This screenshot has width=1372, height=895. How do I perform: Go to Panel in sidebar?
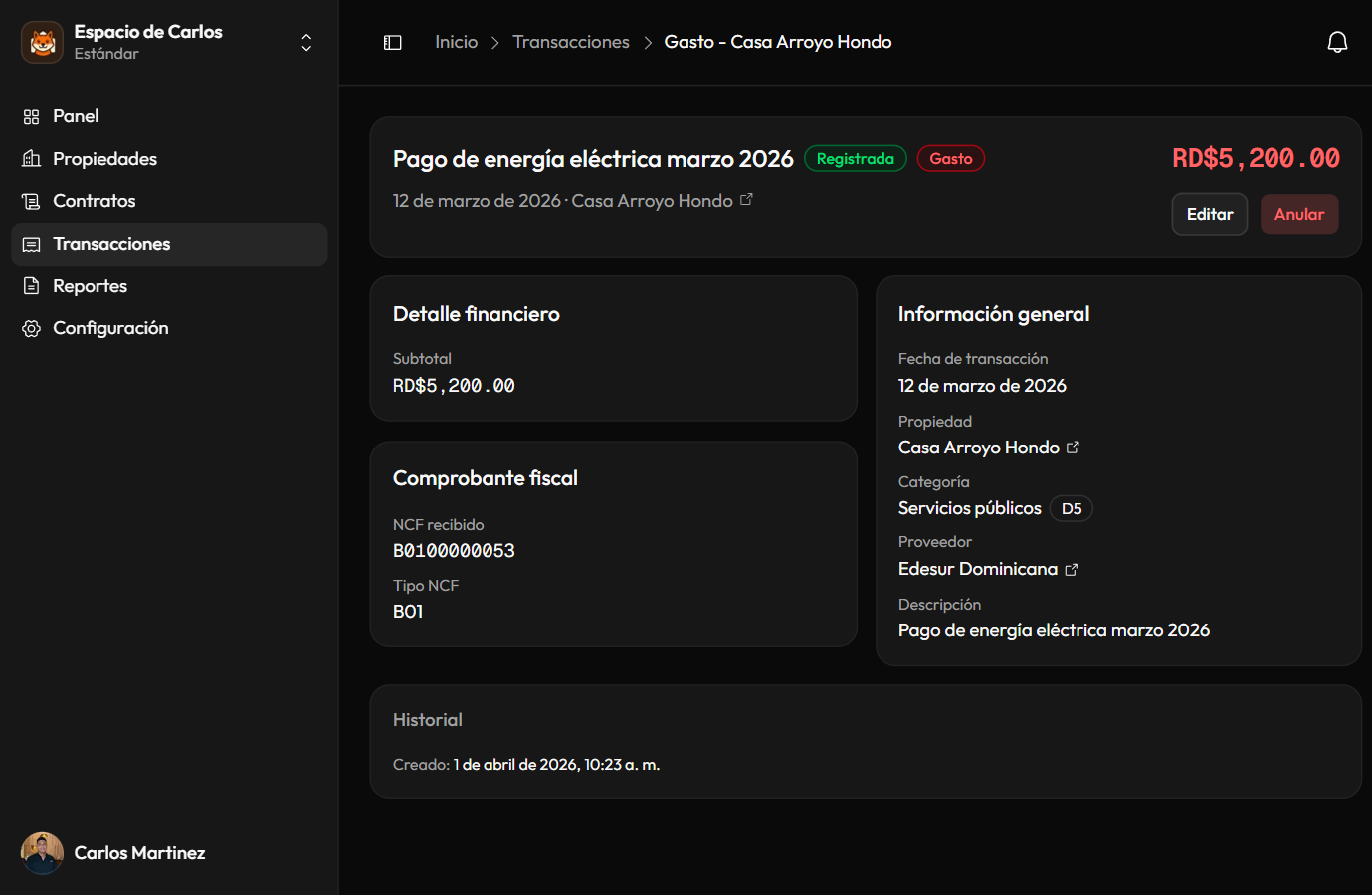(x=169, y=116)
